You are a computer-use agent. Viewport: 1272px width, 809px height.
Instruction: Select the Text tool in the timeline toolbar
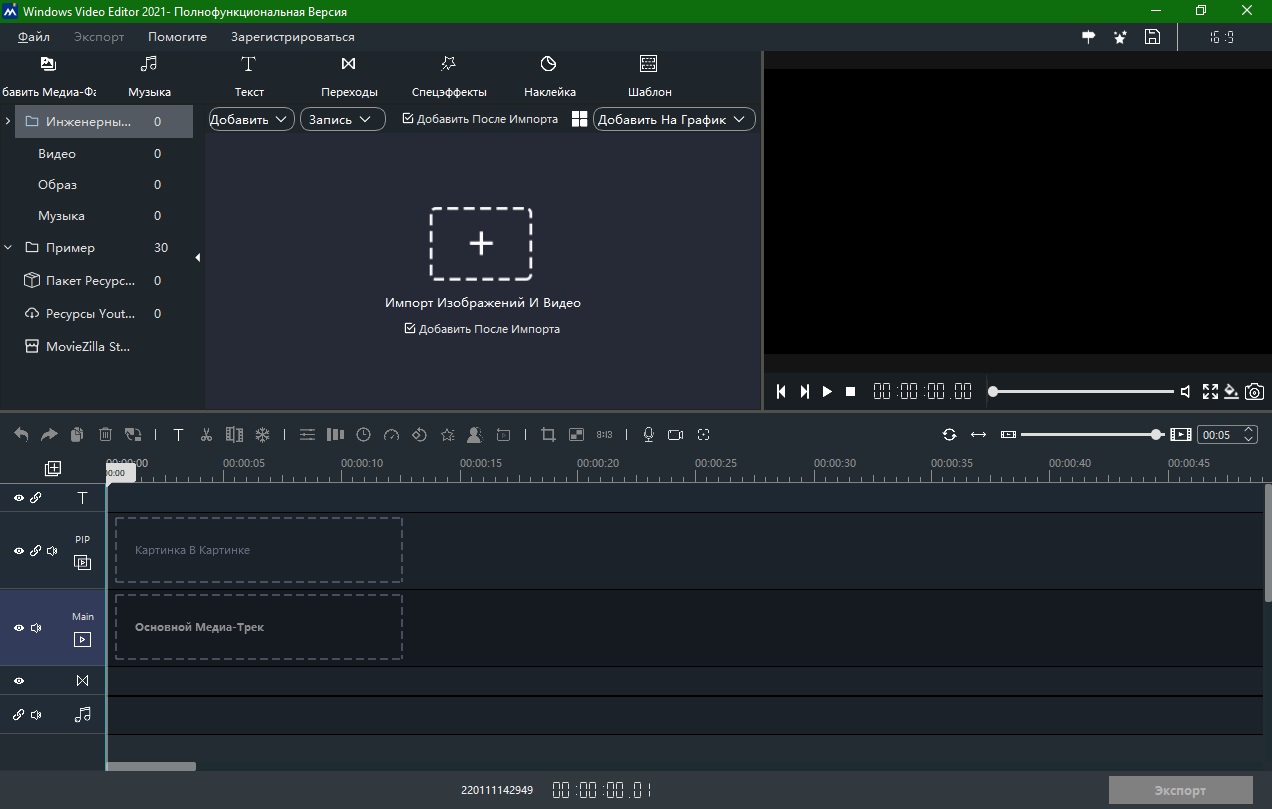pyautogui.click(x=178, y=434)
